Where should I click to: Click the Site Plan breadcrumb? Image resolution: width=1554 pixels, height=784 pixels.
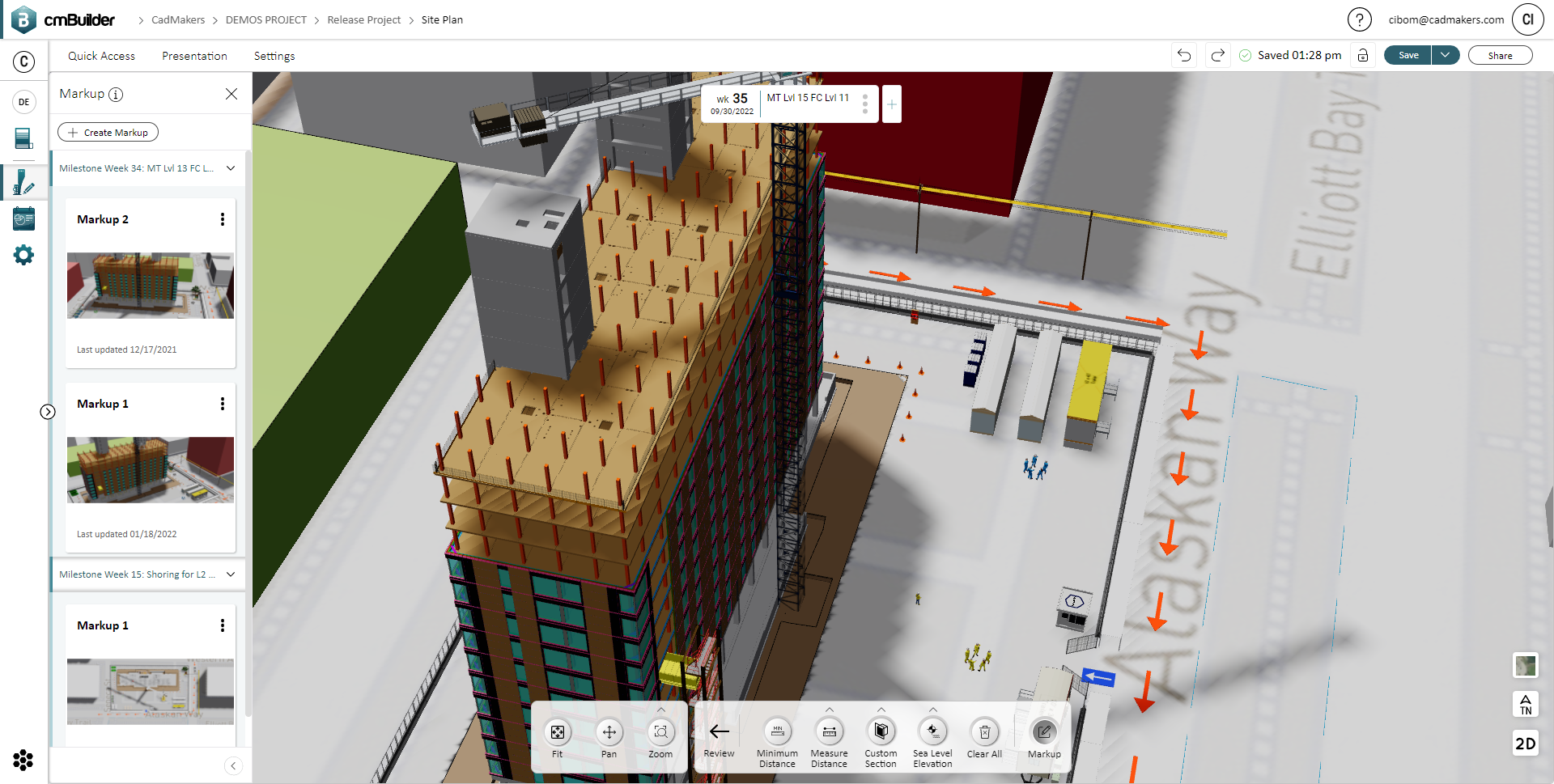point(442,19)
